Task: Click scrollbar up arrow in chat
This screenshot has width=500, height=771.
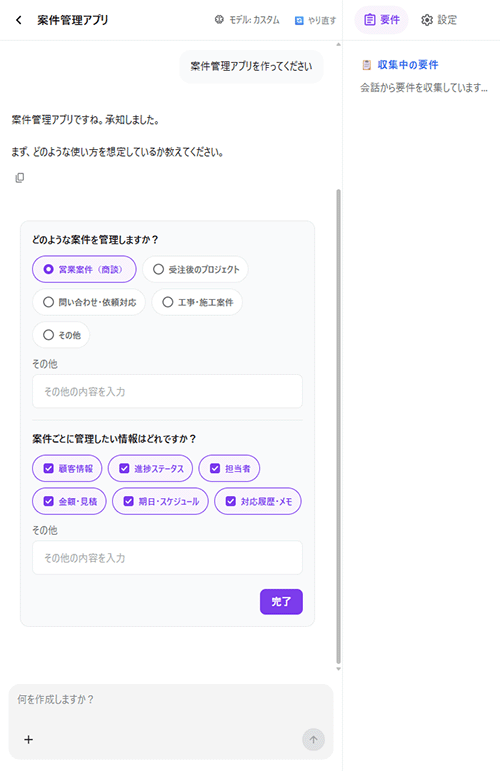Action: pyautogui.click(x=338, y=45)
